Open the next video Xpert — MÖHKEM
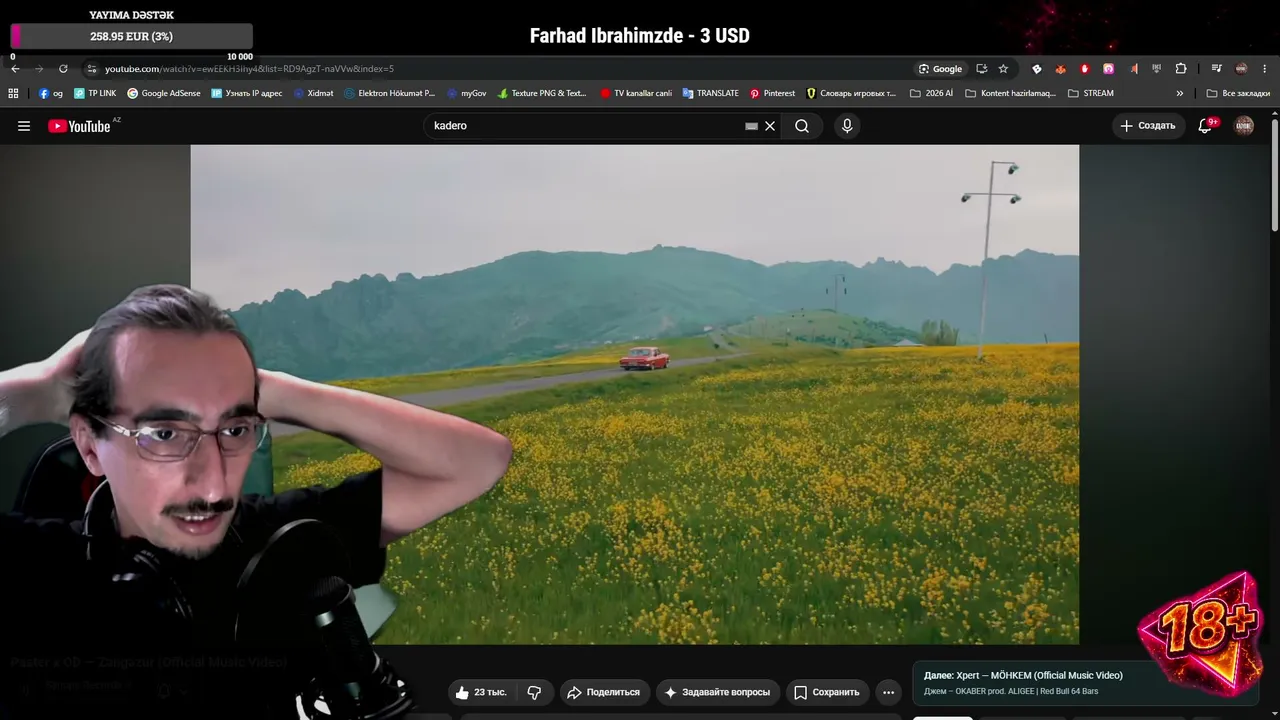Screen dimensions: 1280x720 click(x=1023, y=676)
